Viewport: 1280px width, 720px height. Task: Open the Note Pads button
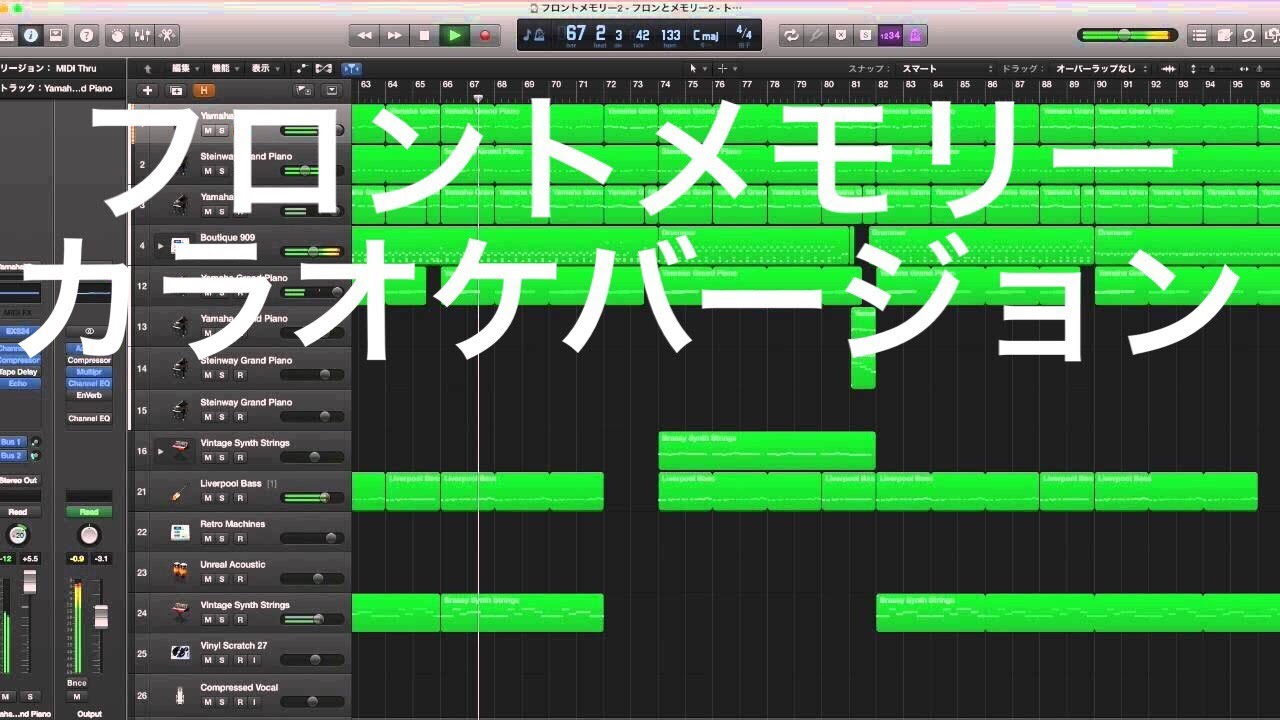[x=1224, y=35]
